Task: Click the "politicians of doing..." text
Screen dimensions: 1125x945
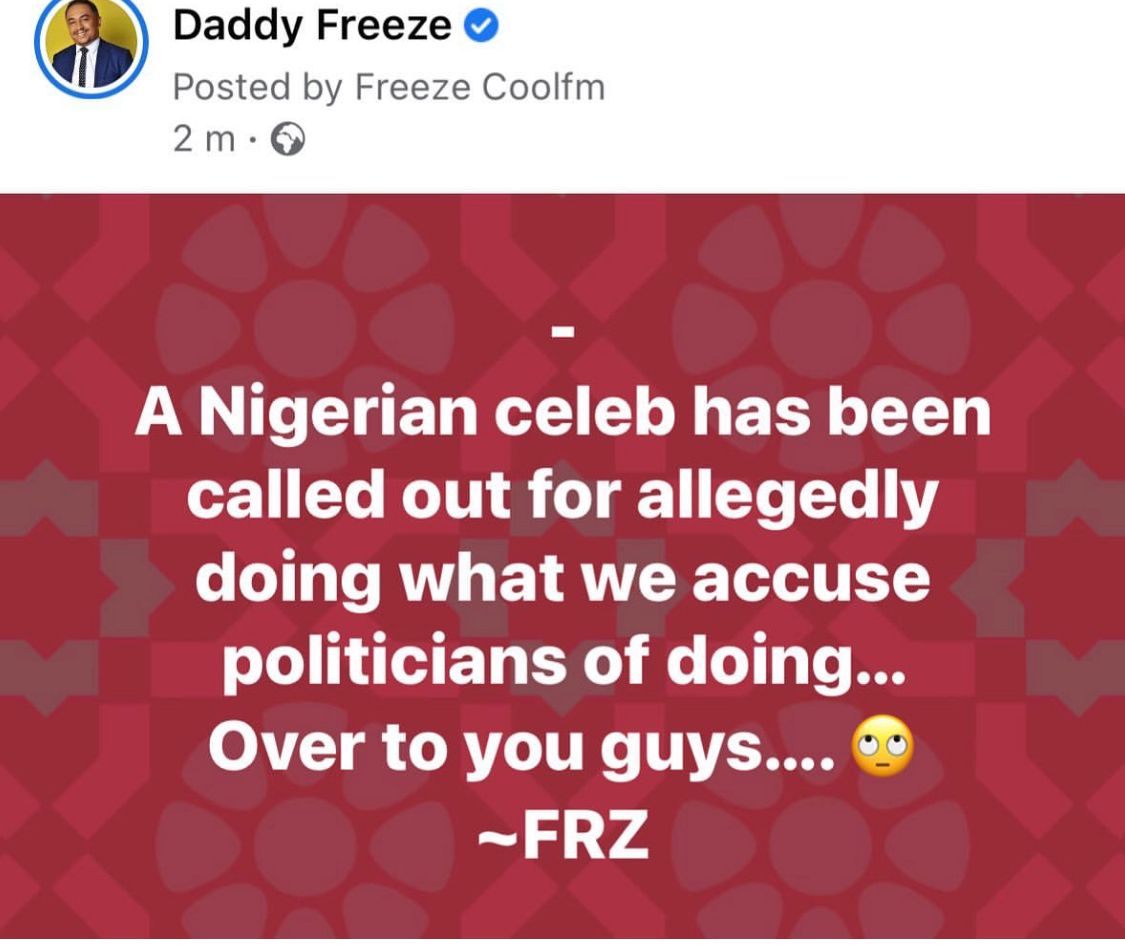Action: [x=562, y=664]
